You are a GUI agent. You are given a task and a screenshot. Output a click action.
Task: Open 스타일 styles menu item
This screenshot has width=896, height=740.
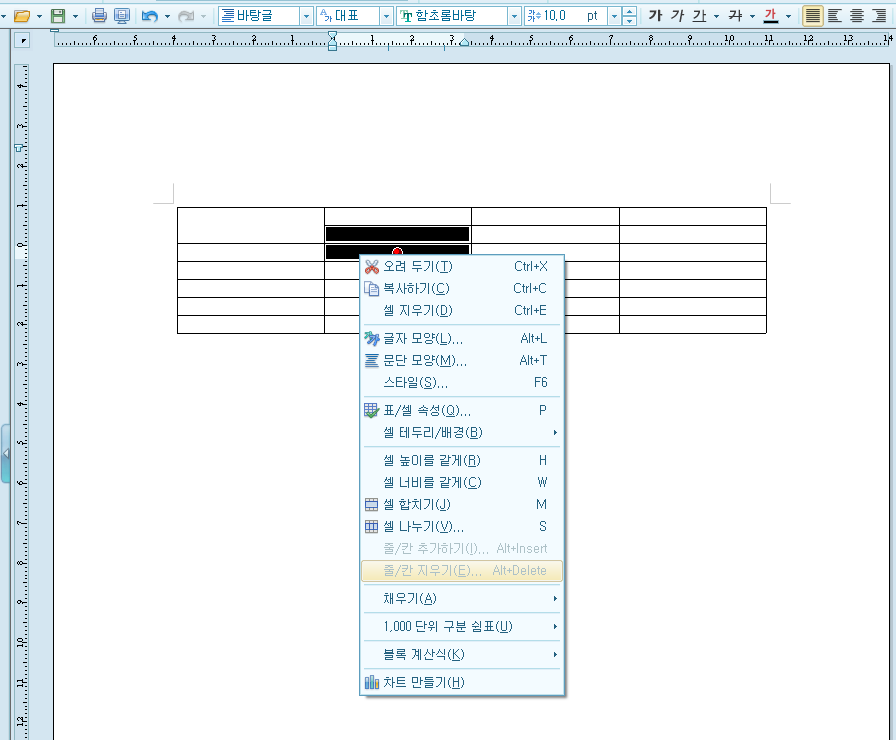click(462, 382)
